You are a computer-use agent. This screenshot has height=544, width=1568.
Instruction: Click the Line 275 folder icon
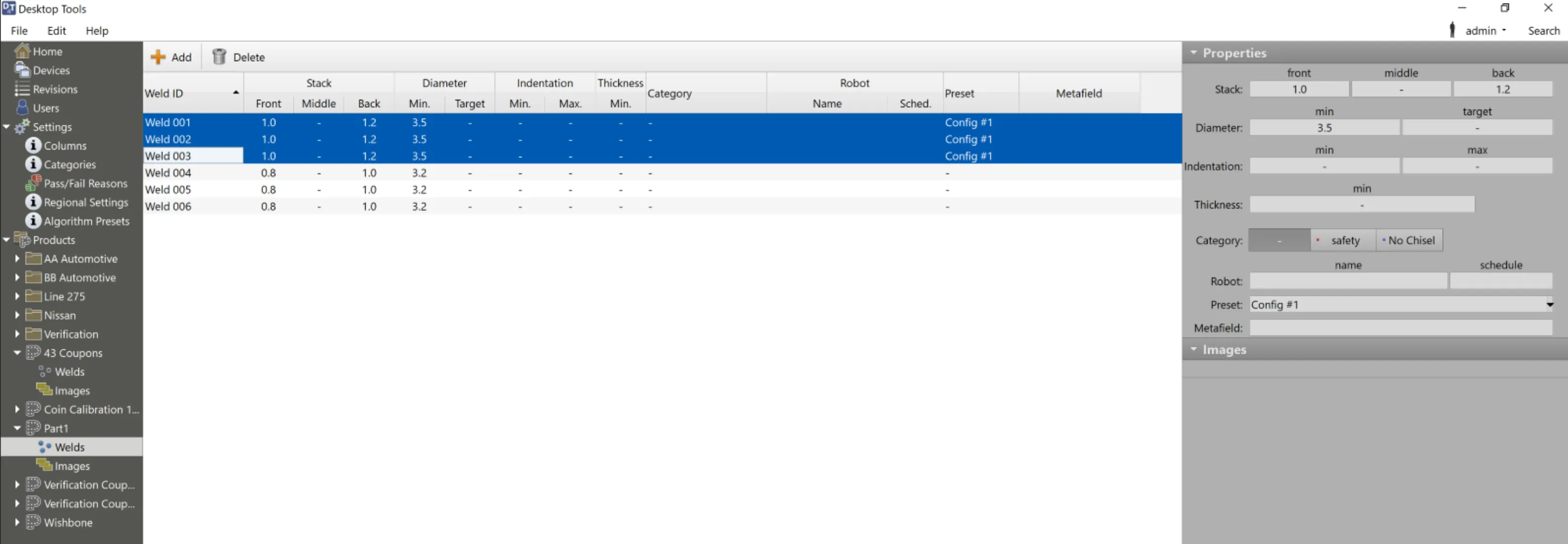[34, 297]
